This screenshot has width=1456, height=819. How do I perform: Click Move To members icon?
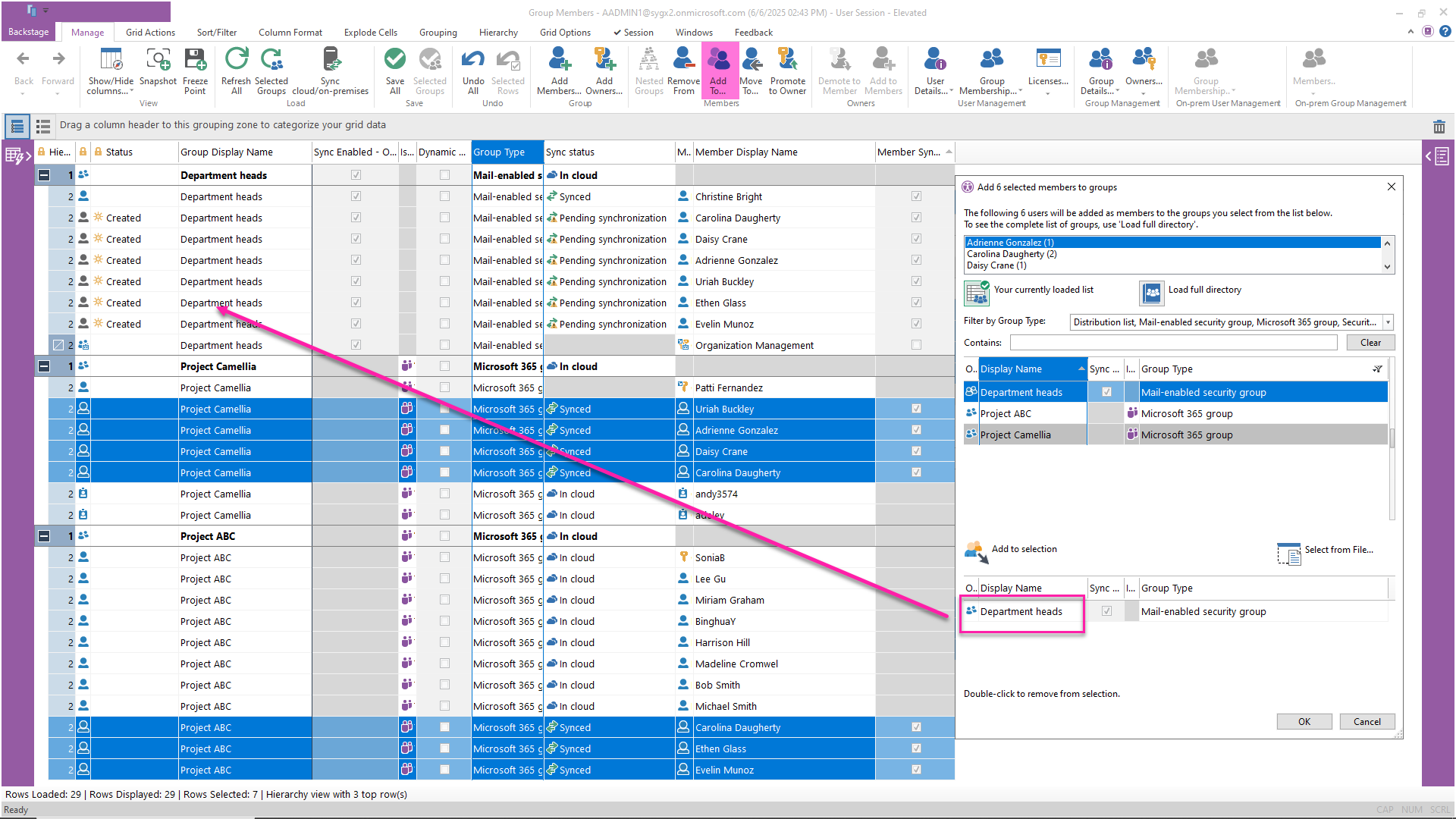click(751, 59)
